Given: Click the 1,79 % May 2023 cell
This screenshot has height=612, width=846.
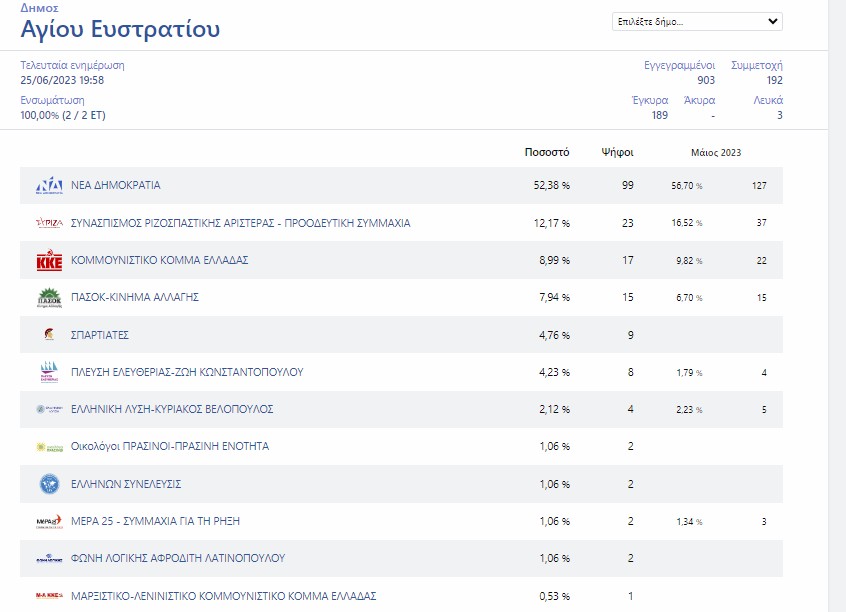Looking at the screenshot, I should tap(689, 372).
